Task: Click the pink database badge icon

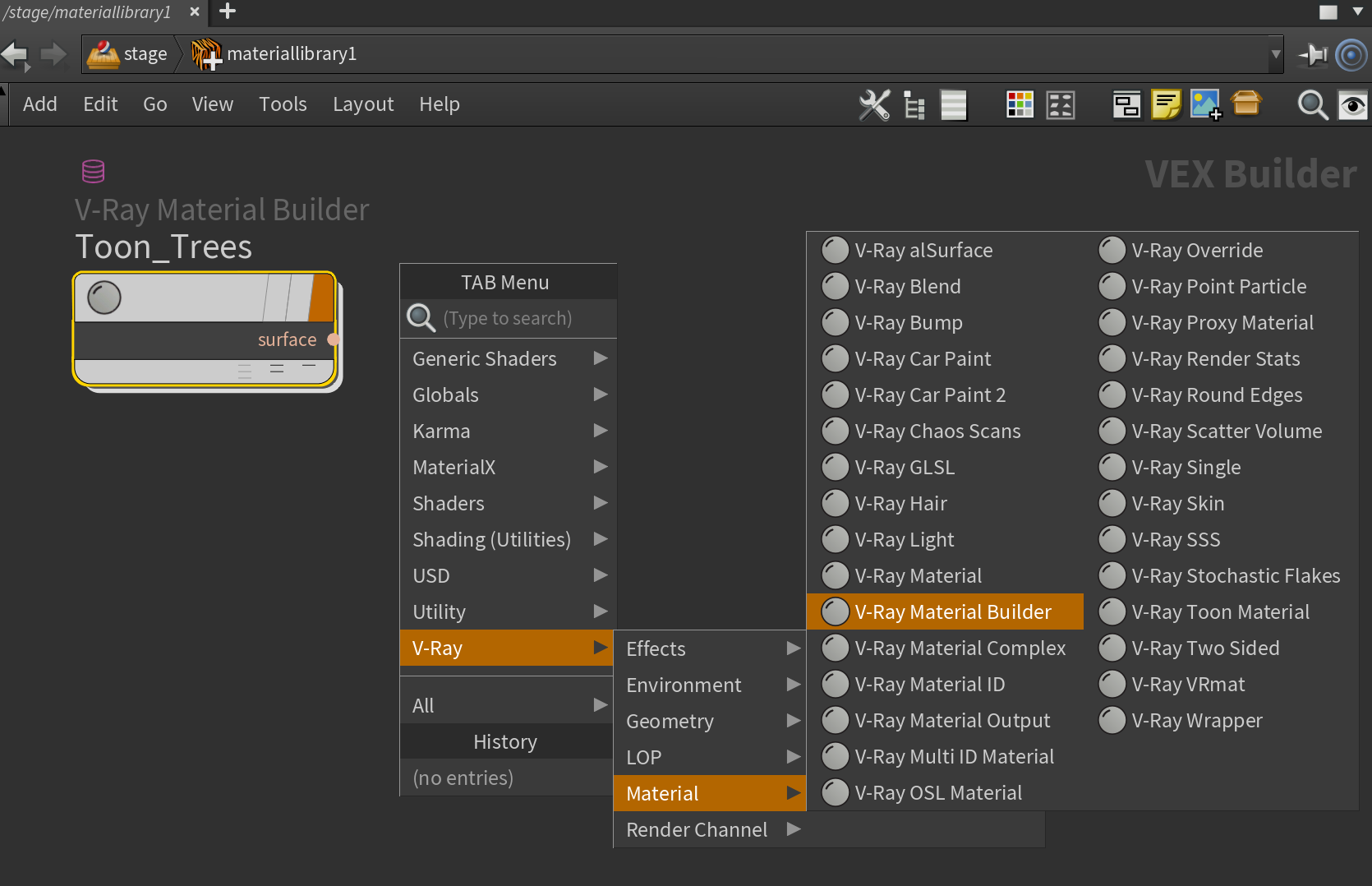Action: coord(94,171)
